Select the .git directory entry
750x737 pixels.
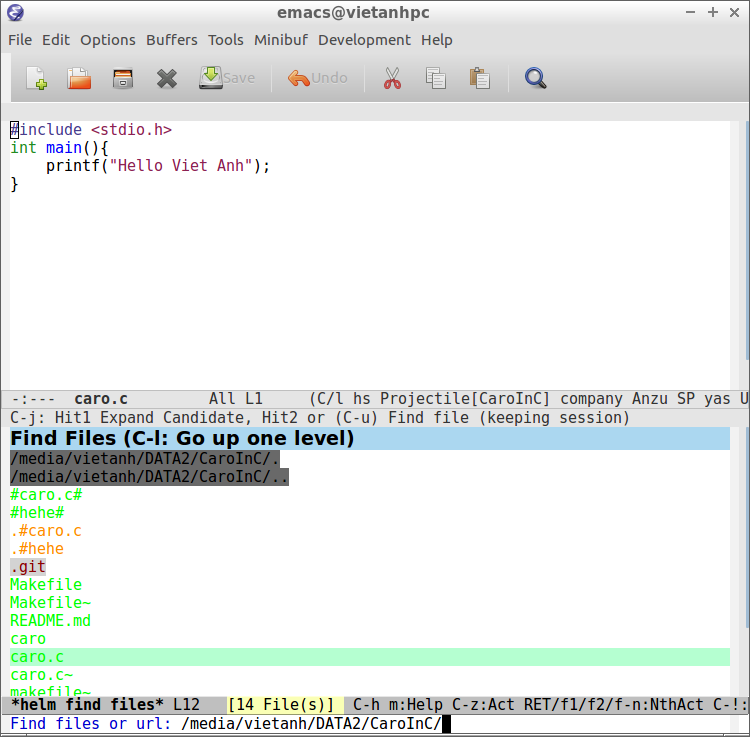tap(28, 567)
